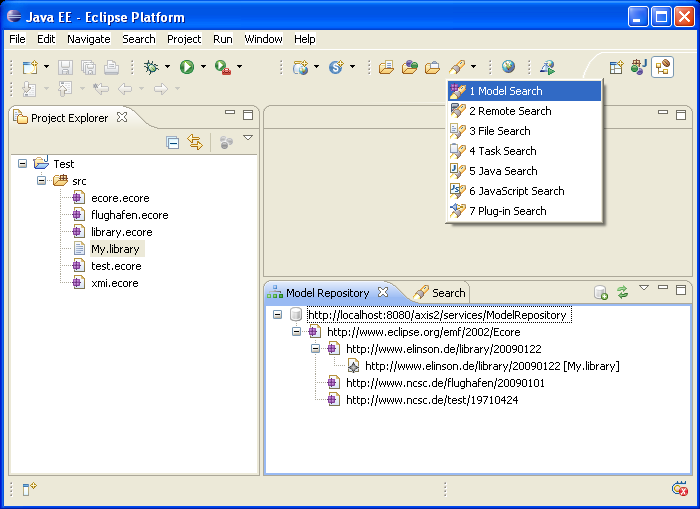
Task: Click the New wizard toolbar icon
Action: (30, 67)
